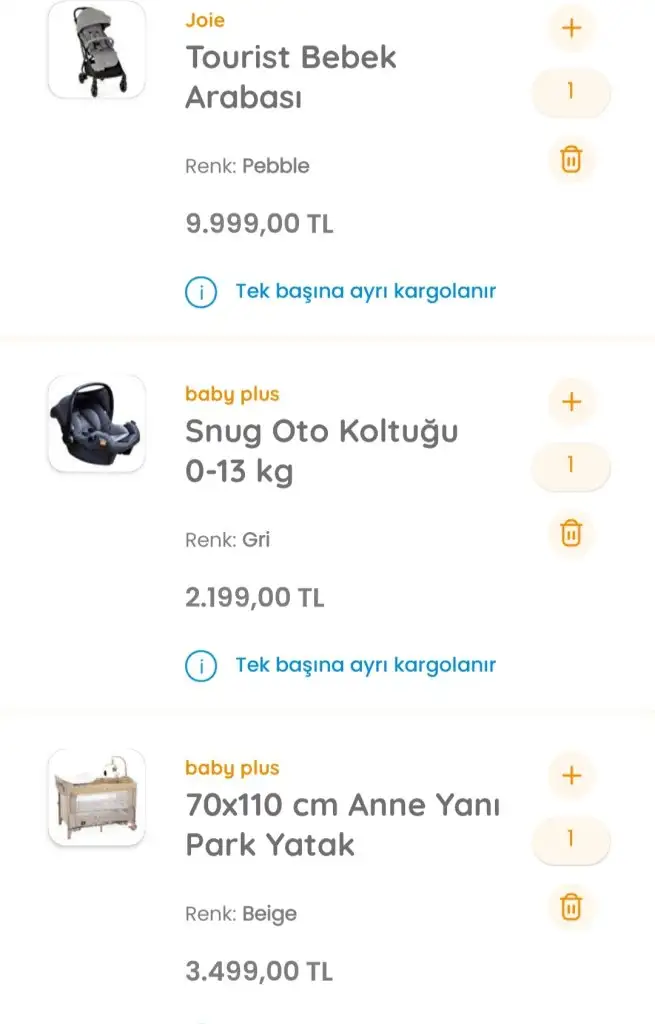The image size is (655, 1024).
Task: Tap quantity field of Tourist Bebek Arabası
Action: pos(571,92)
